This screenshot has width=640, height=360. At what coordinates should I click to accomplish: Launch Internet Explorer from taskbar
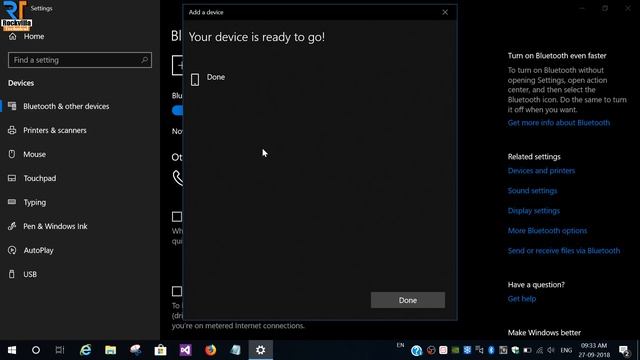point(85,350)
